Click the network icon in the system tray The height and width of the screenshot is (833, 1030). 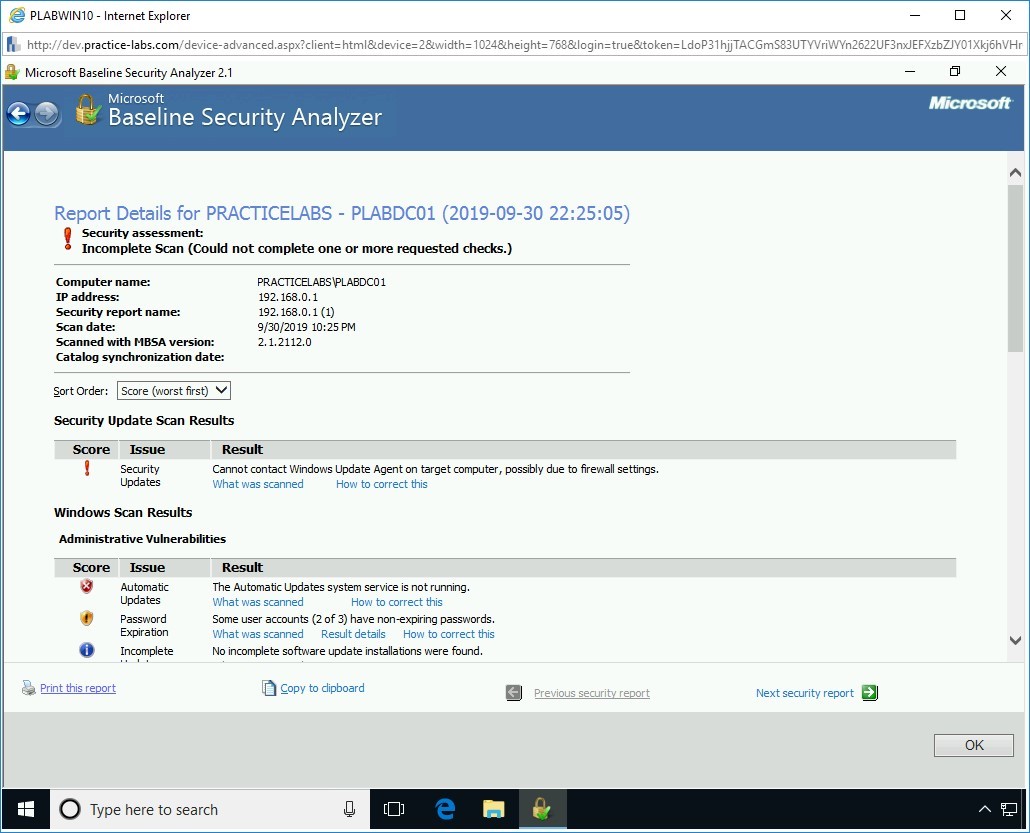(1008, 809)
